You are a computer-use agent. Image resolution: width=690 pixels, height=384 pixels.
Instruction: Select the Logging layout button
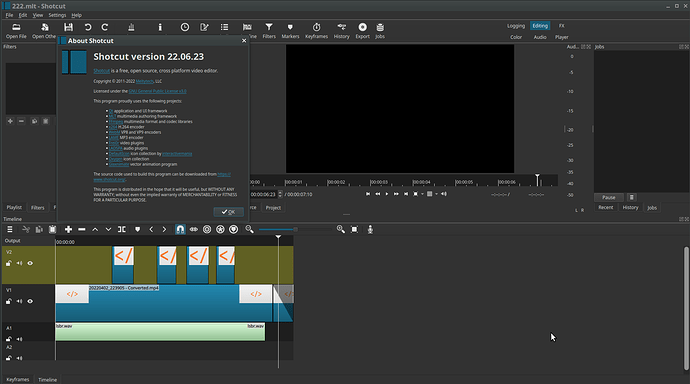point(516,26)
